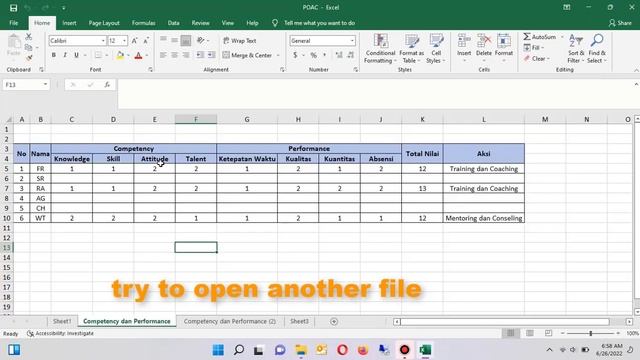Screen dimensions: 640x360
Task: Click the Fill Color bucket icon
Action: click(x=120, y=55)
